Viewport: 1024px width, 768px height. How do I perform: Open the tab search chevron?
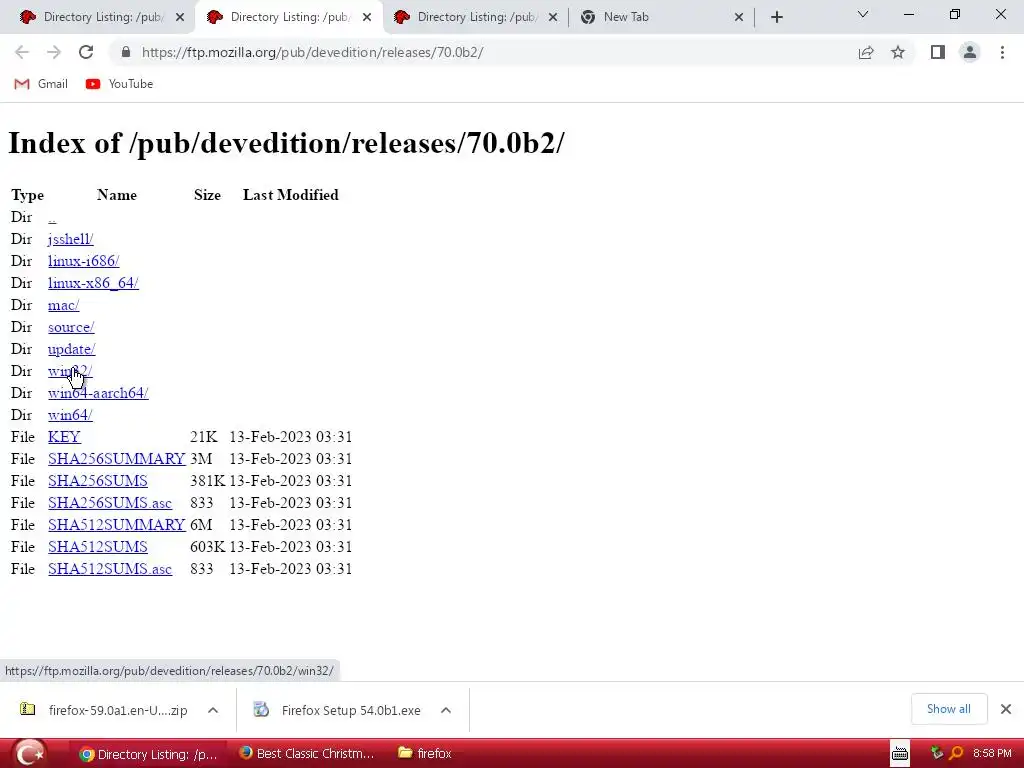point(863,14)
